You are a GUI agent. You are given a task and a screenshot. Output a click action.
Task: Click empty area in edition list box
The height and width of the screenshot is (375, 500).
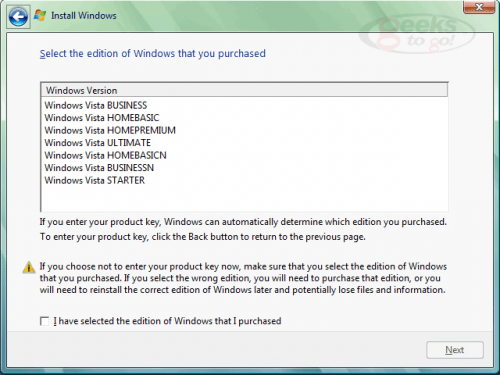coord(244,198)
